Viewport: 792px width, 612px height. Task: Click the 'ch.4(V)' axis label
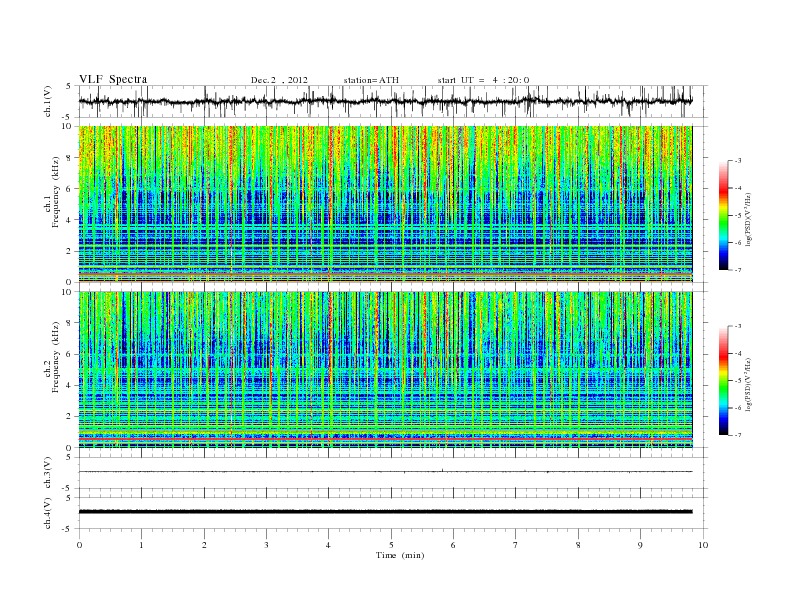pyautogui.click(x=47, y=513)
